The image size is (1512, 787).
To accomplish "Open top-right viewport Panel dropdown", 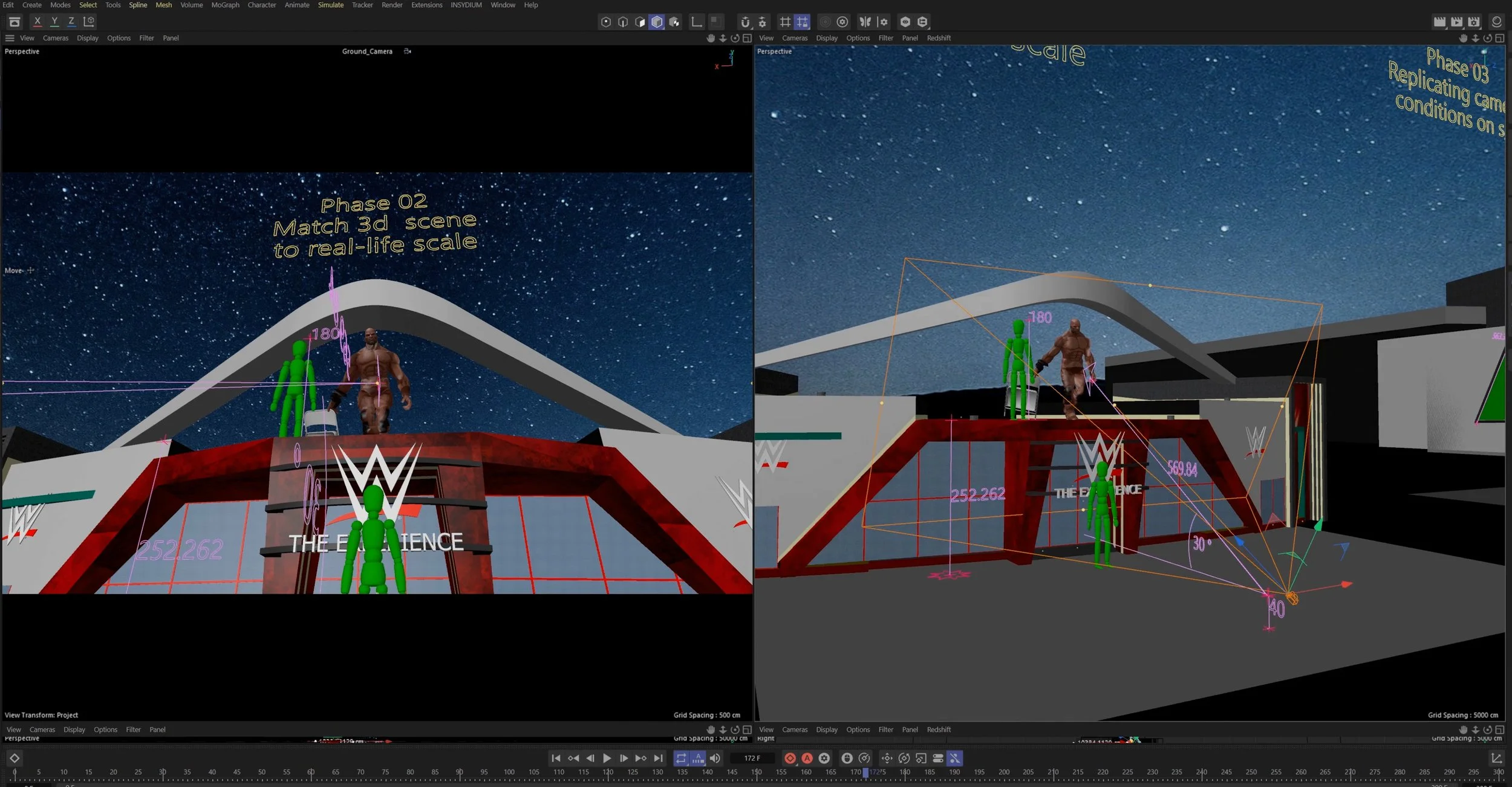I will (x=910, y=38).
